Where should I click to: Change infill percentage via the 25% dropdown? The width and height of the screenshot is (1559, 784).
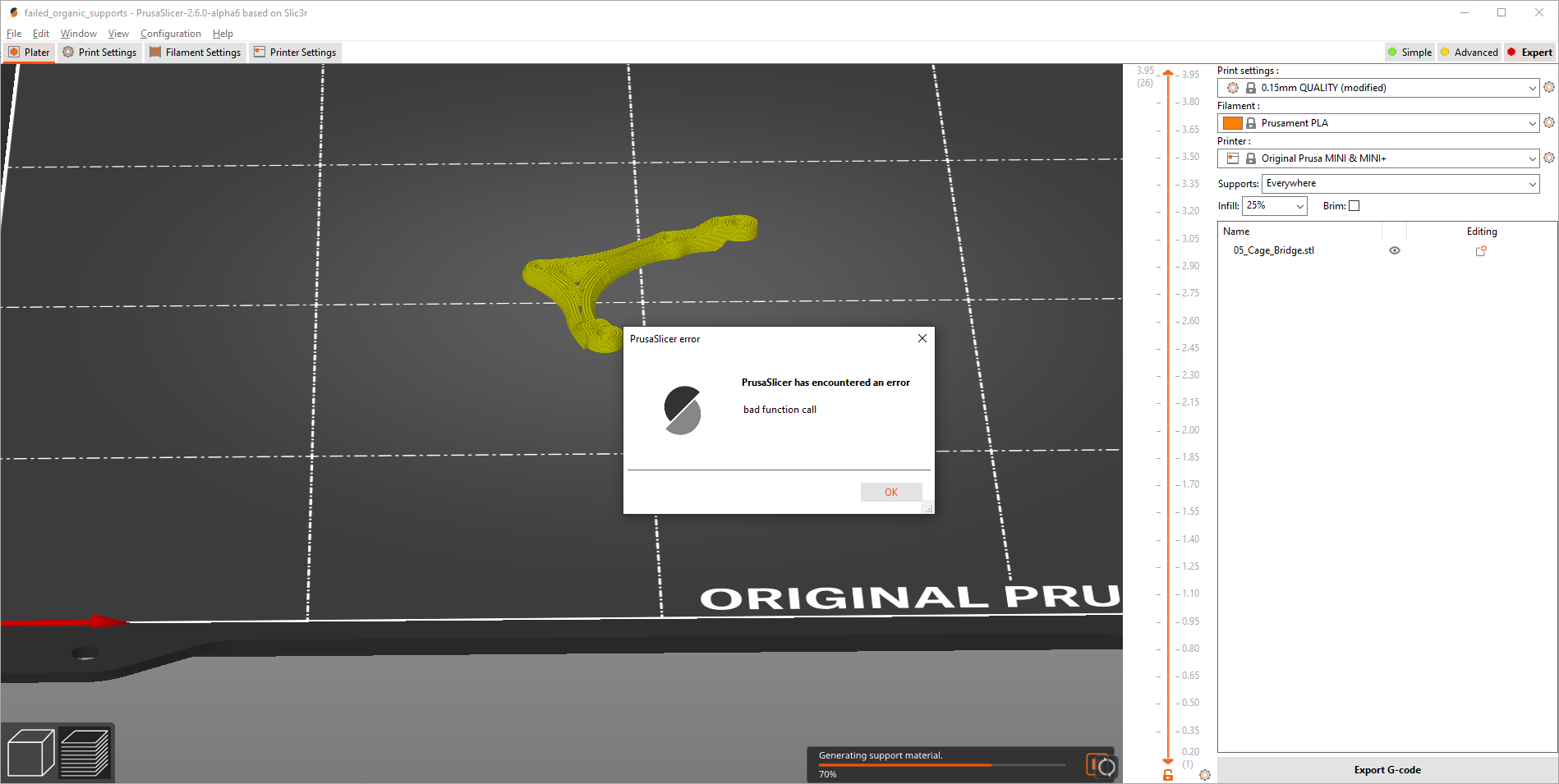point(1273,206)
